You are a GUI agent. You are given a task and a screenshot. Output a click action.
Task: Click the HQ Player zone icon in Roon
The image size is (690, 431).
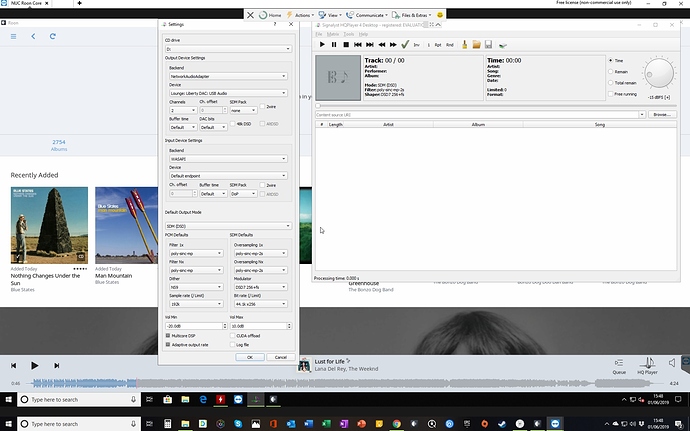coord(647,366)
